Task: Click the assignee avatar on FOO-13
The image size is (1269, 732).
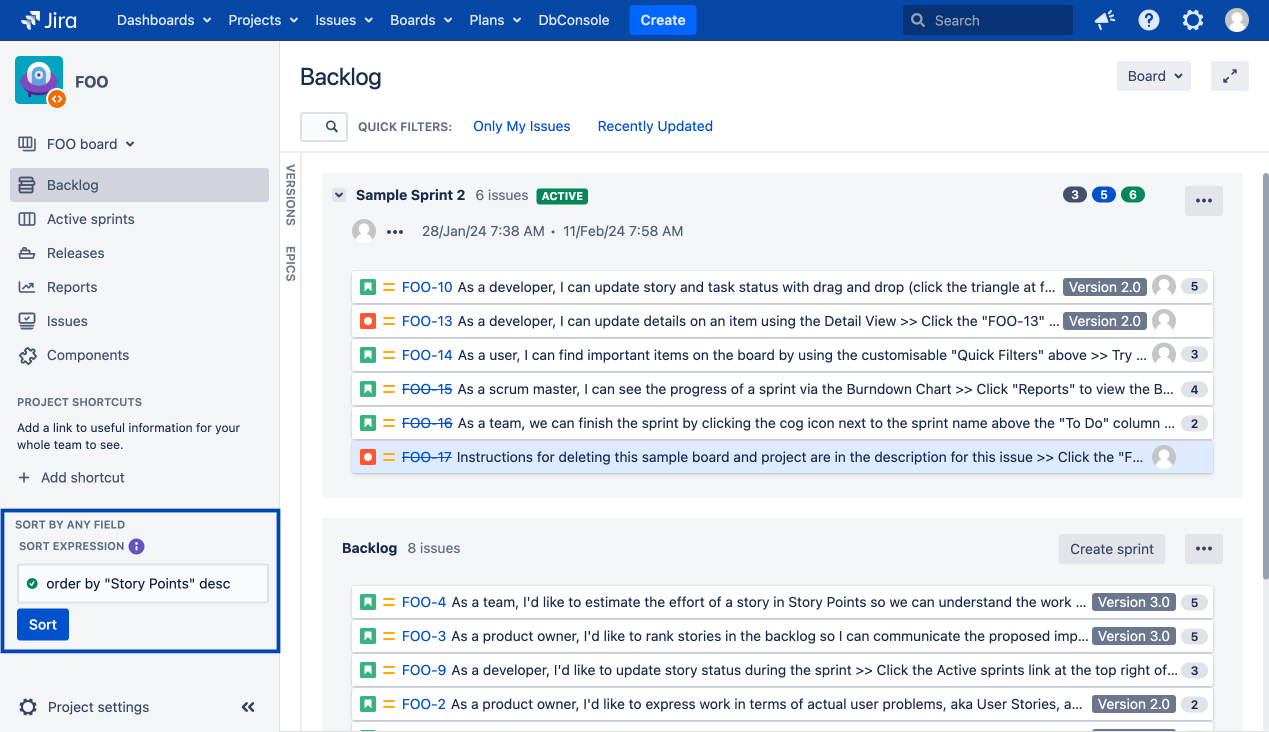Action: [1164, 321]
